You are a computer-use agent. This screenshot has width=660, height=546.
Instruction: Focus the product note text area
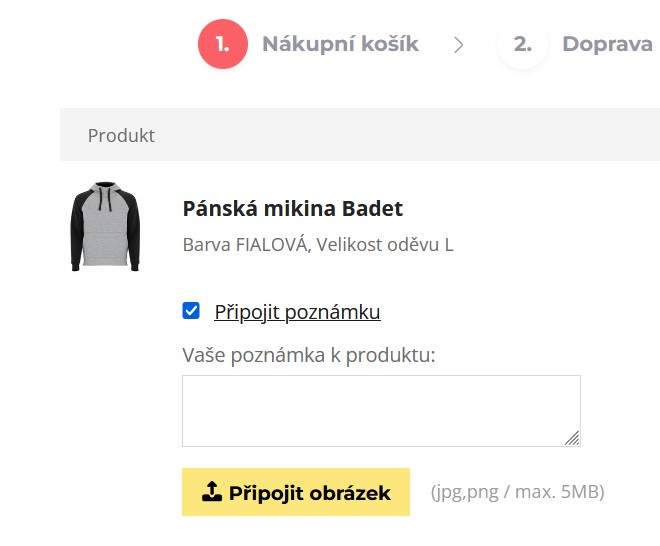coord(380,410)
